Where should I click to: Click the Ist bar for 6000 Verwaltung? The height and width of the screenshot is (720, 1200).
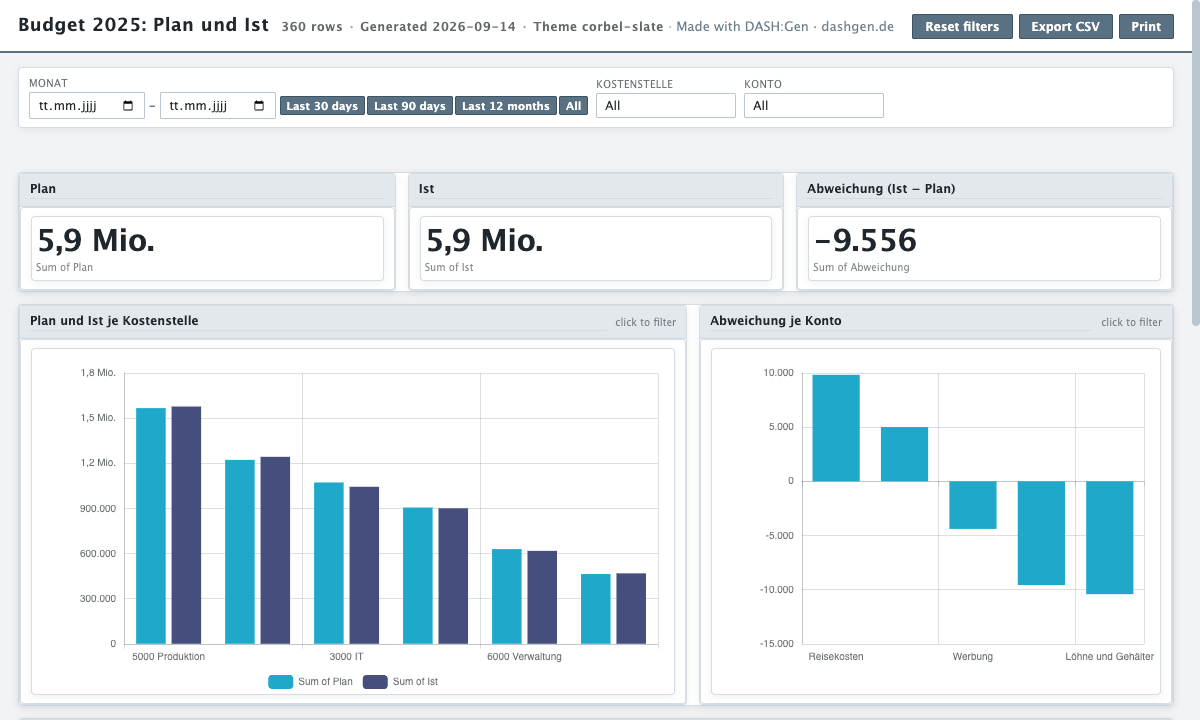click(542, 597)
